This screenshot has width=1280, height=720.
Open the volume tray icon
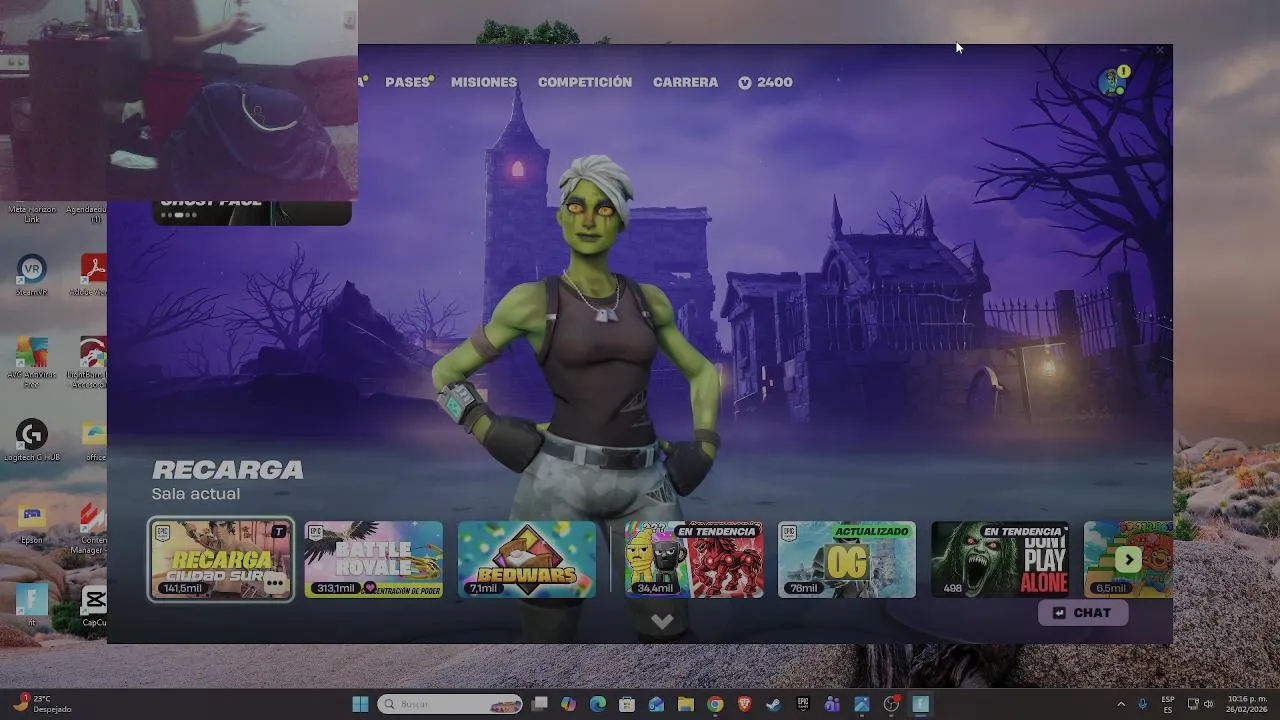coord(1209,704)
